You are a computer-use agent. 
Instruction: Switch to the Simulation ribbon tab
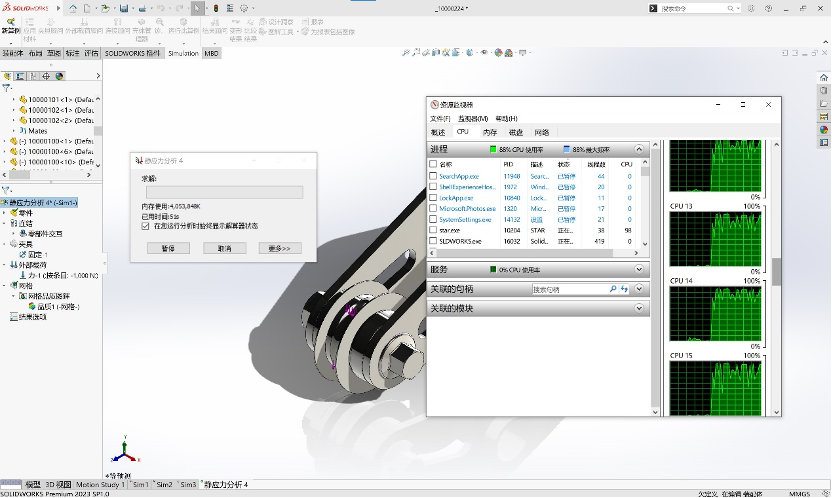183,54
